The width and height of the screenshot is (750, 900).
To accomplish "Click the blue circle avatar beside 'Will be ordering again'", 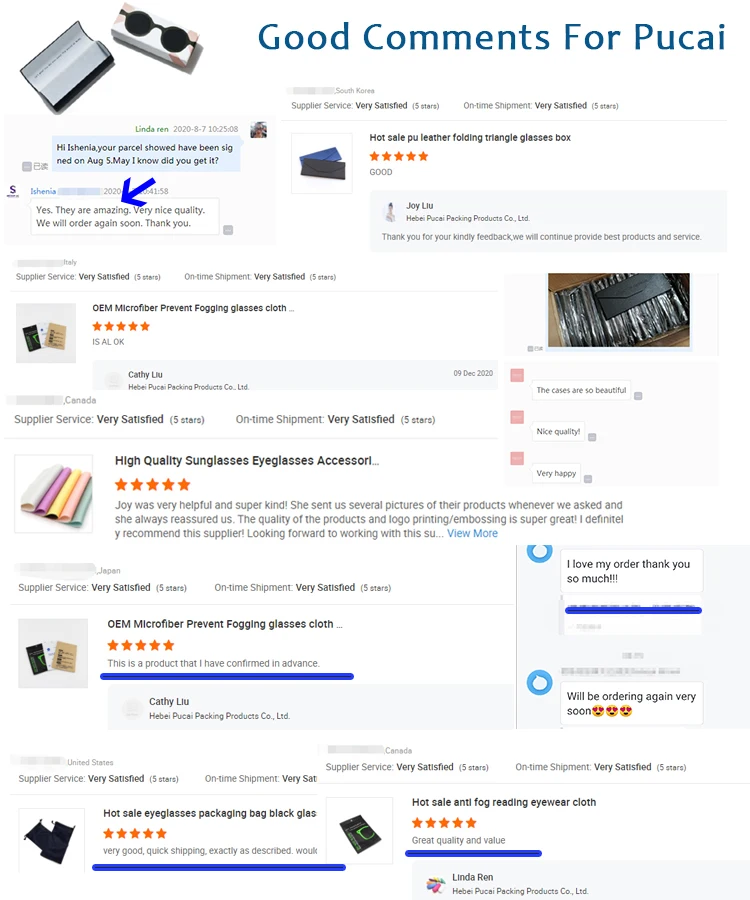I will coord(539,682).
